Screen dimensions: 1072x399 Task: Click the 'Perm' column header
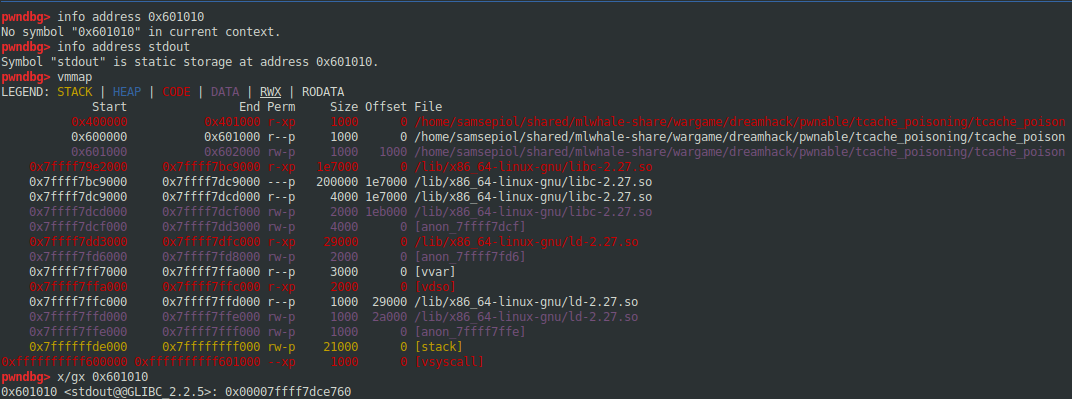click(281, 107)
